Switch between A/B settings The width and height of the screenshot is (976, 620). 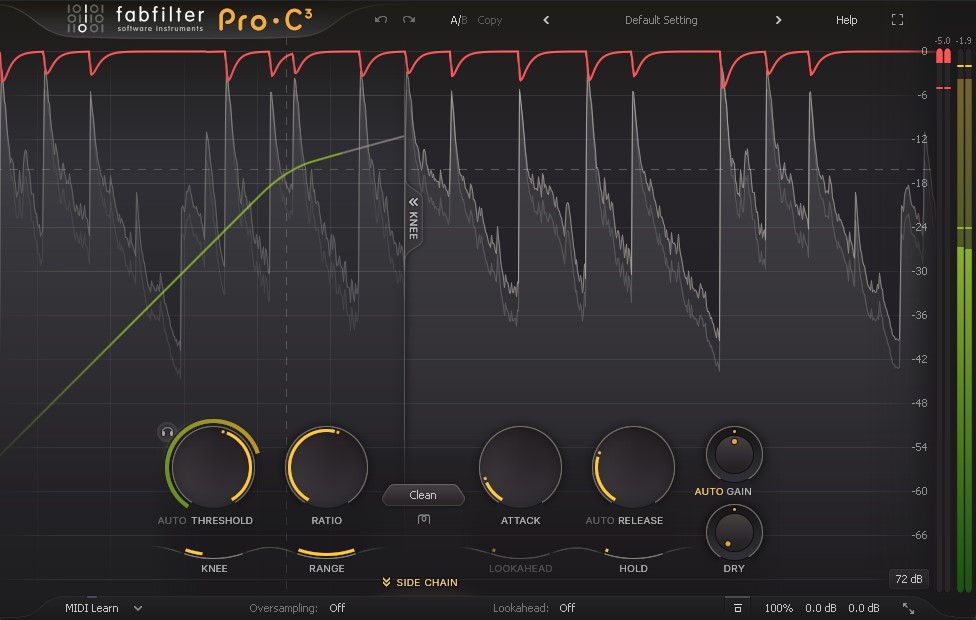click(x=456, y=19)
